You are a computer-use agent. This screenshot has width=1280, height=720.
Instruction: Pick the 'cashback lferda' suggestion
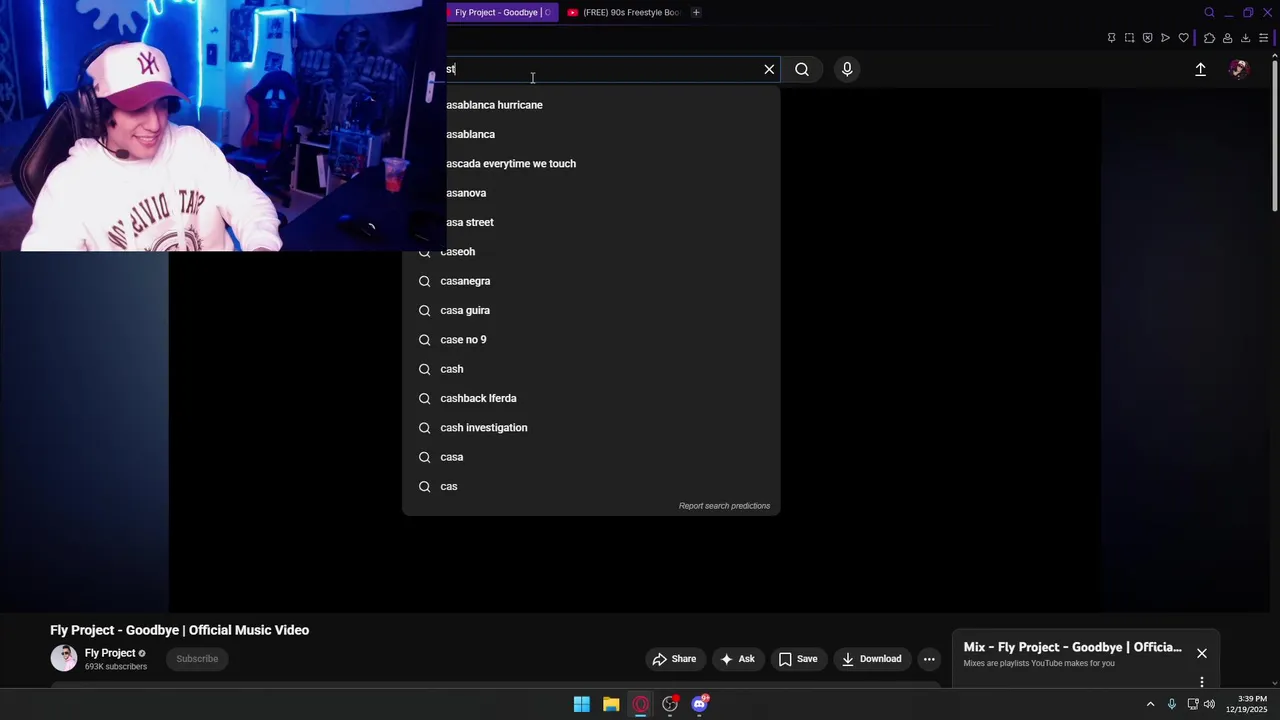[591, 398]
